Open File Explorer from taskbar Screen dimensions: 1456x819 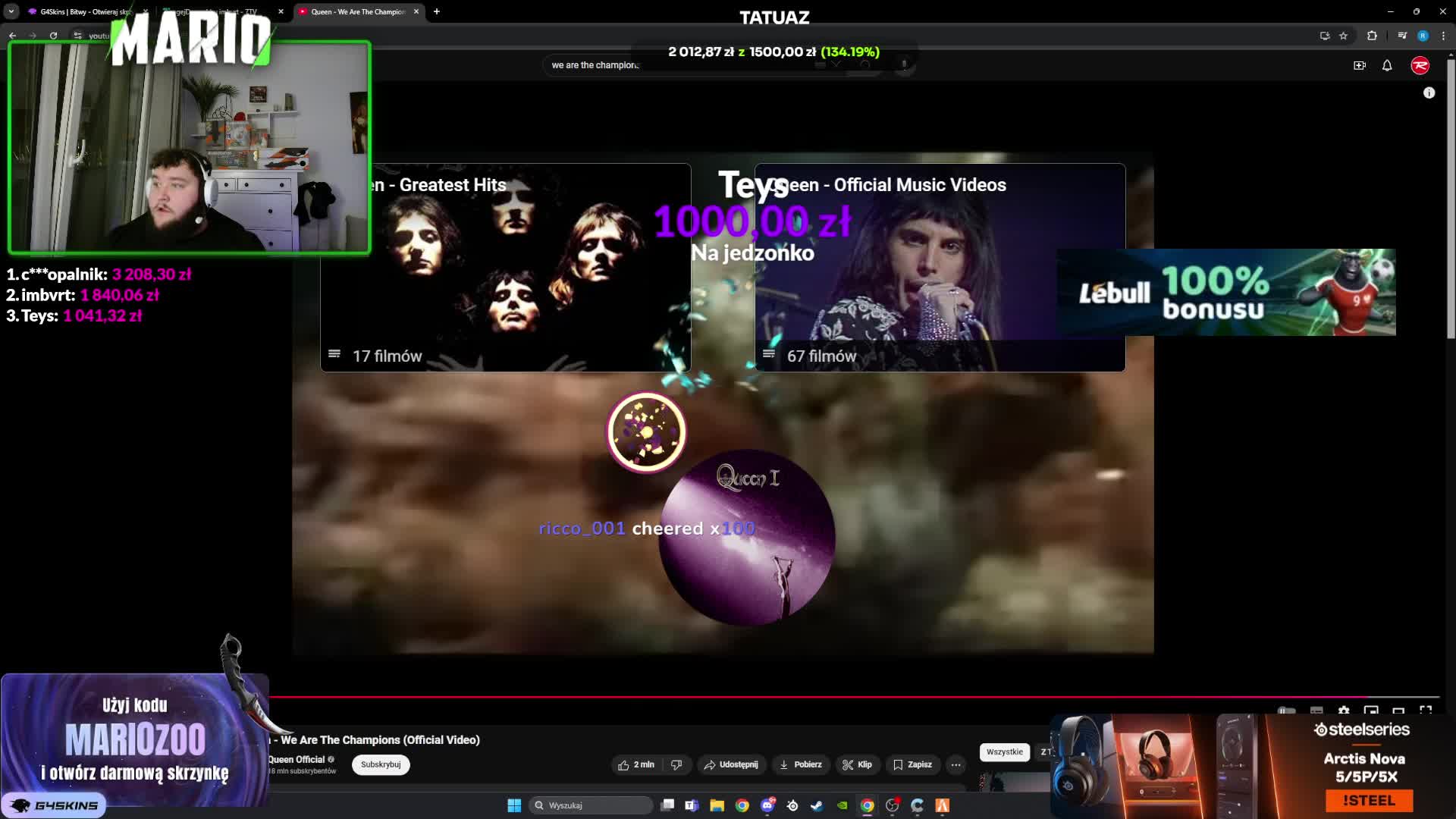tap(717, 805)
